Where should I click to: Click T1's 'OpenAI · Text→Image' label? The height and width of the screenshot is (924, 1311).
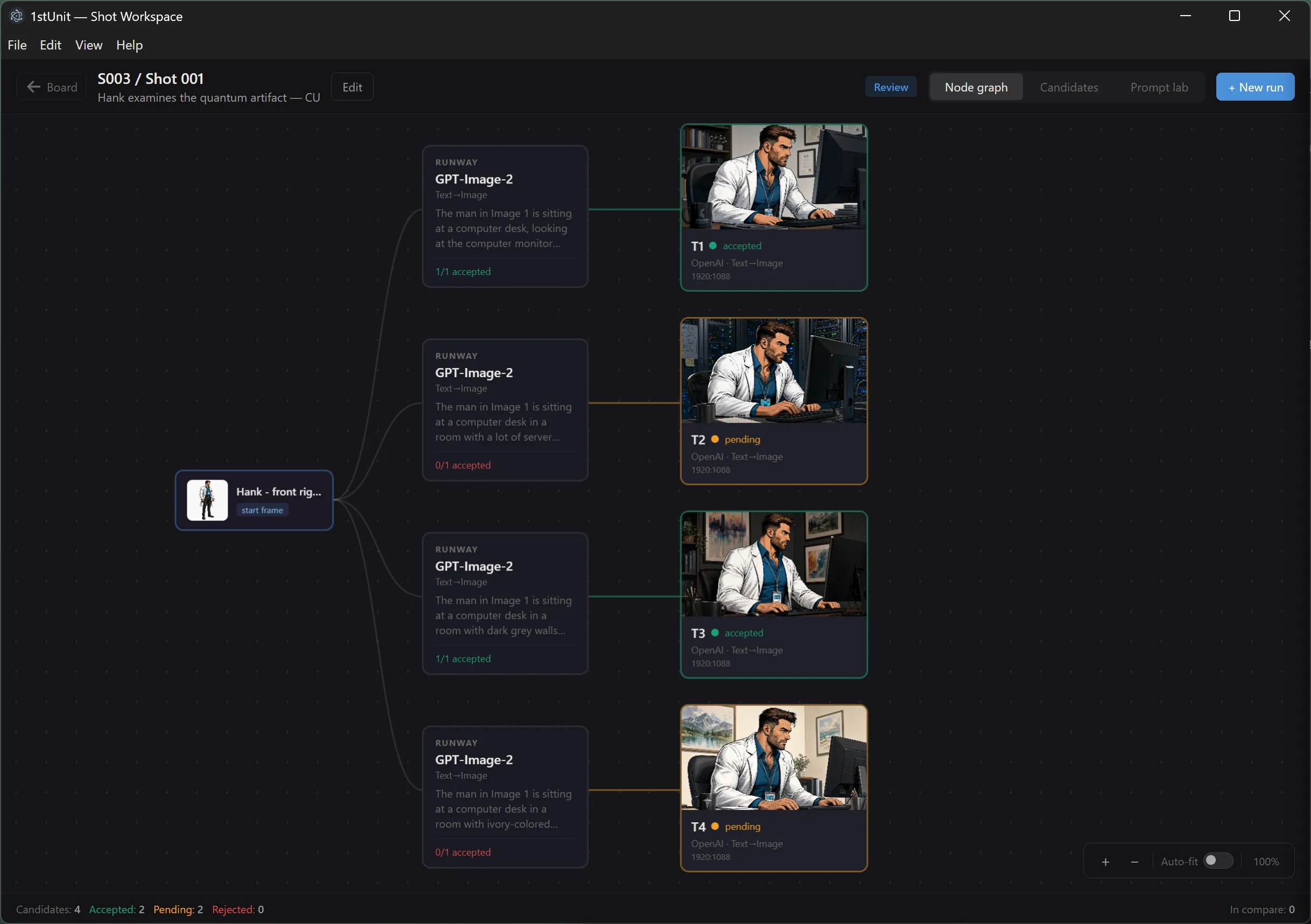pos(737,263)
